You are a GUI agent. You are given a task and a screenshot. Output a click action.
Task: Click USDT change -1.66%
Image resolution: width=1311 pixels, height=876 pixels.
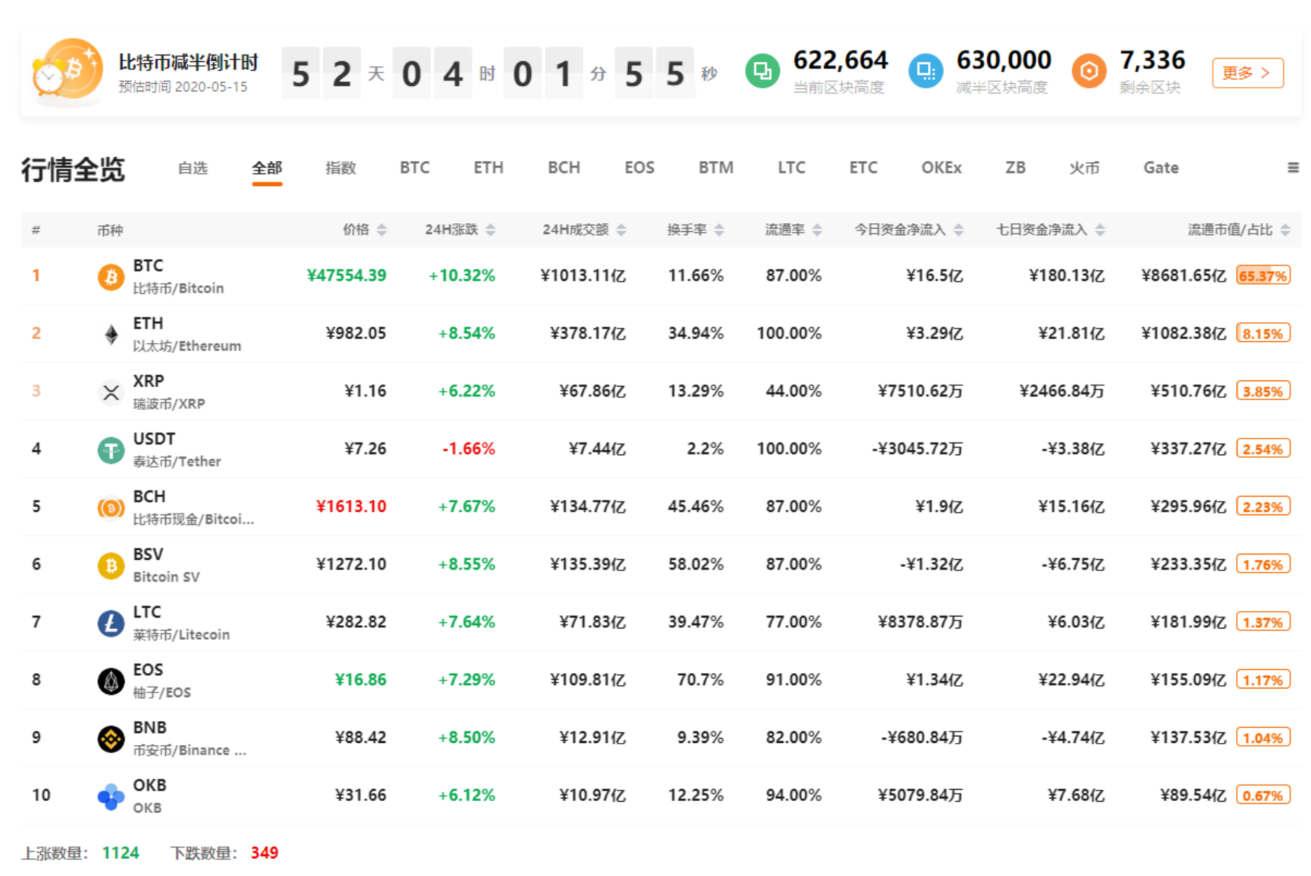point(469,449)
